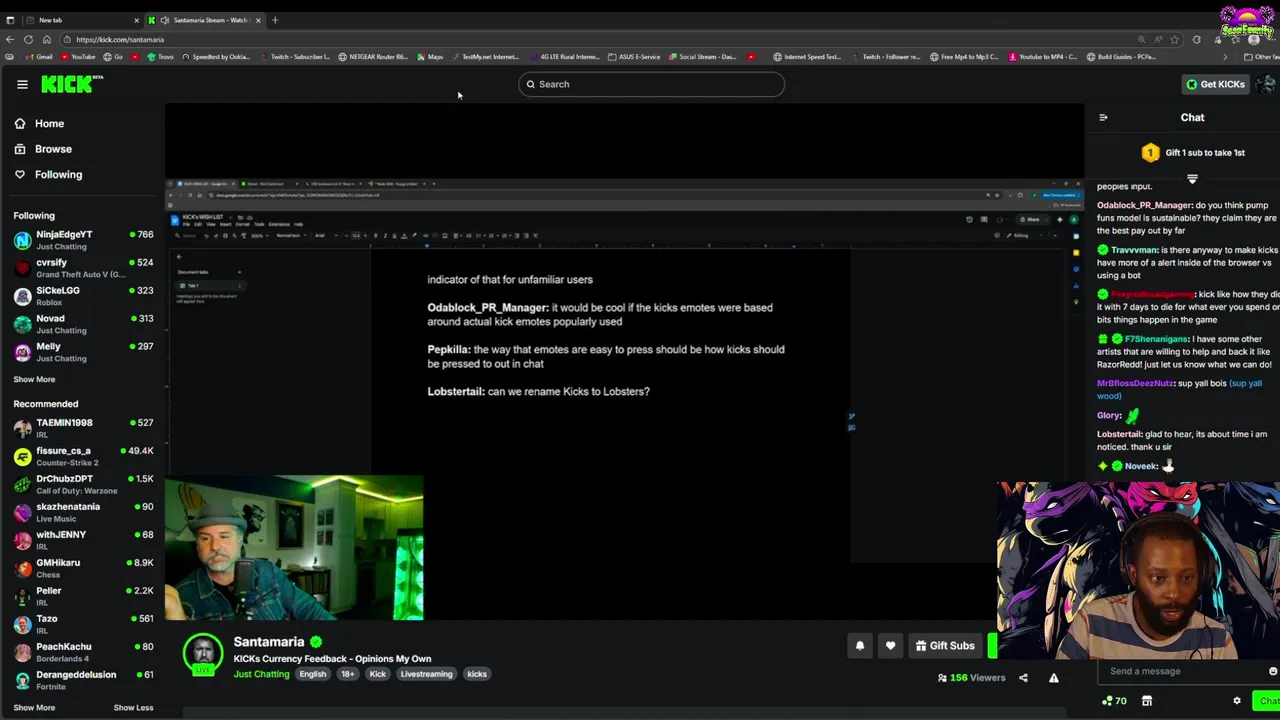Click the 70 KICKs points balance
Screen dimensions: 1280x720
click(x=1114, y=701)
